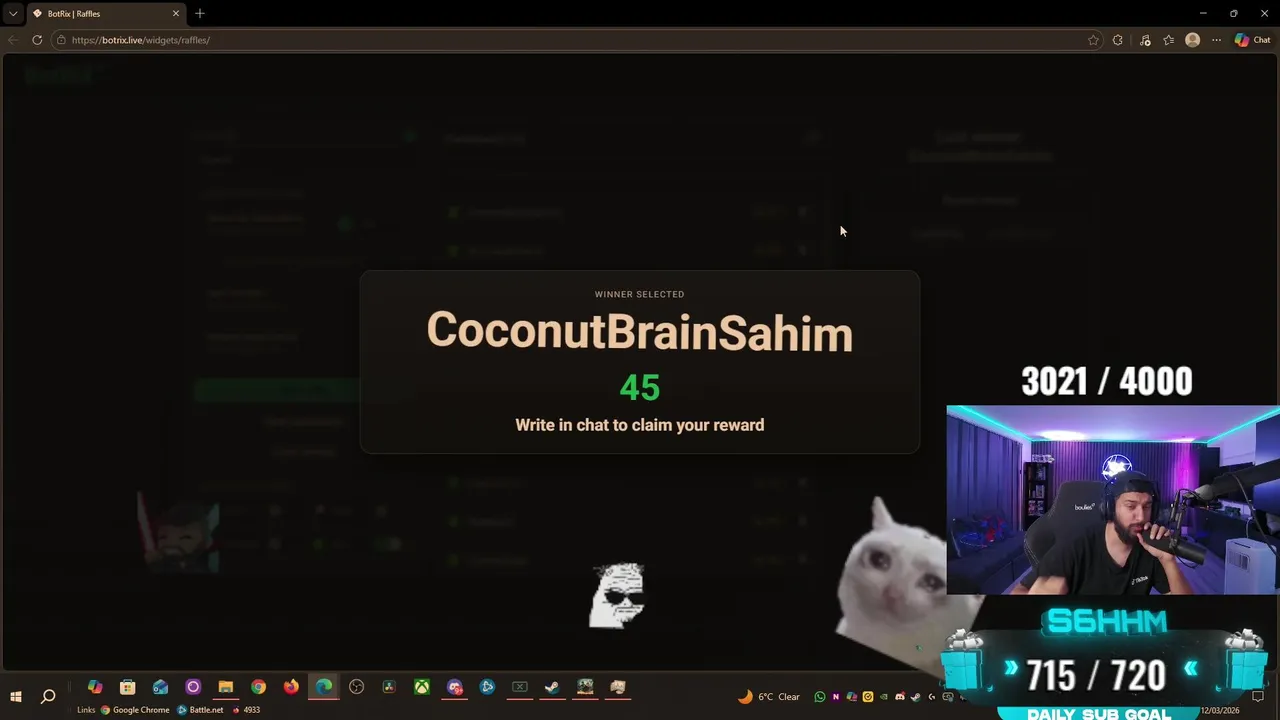Open Steam from the taskbar

pyautogui.click(x=552, y=687)
